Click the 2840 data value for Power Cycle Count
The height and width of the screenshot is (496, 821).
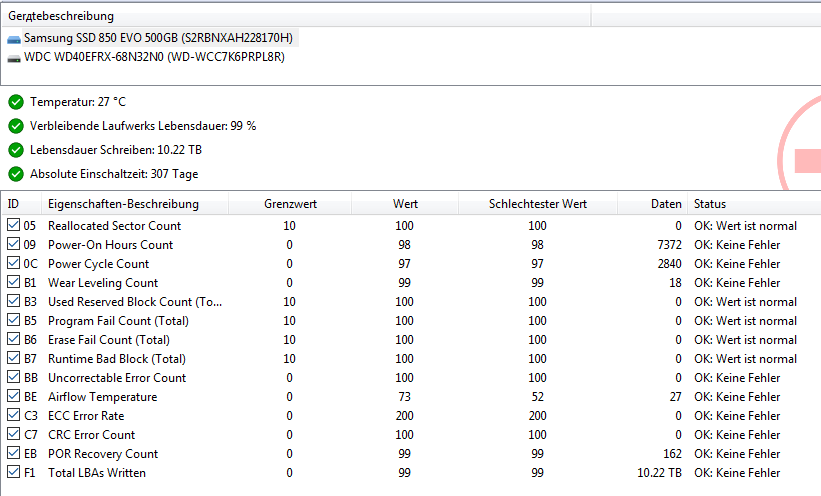tap(670, 263)
